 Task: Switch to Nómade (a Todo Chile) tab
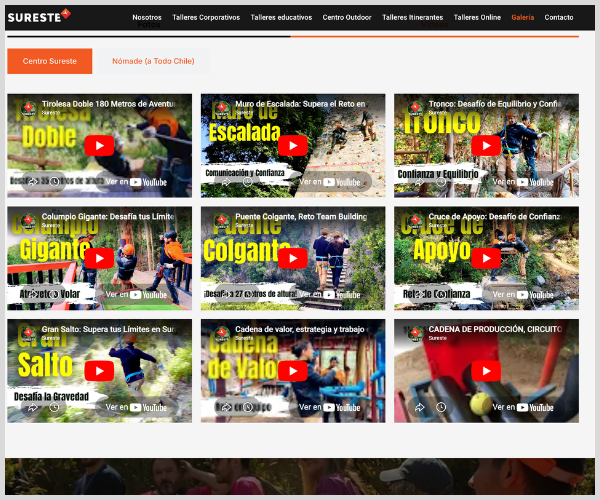click(x=153, y=61)
